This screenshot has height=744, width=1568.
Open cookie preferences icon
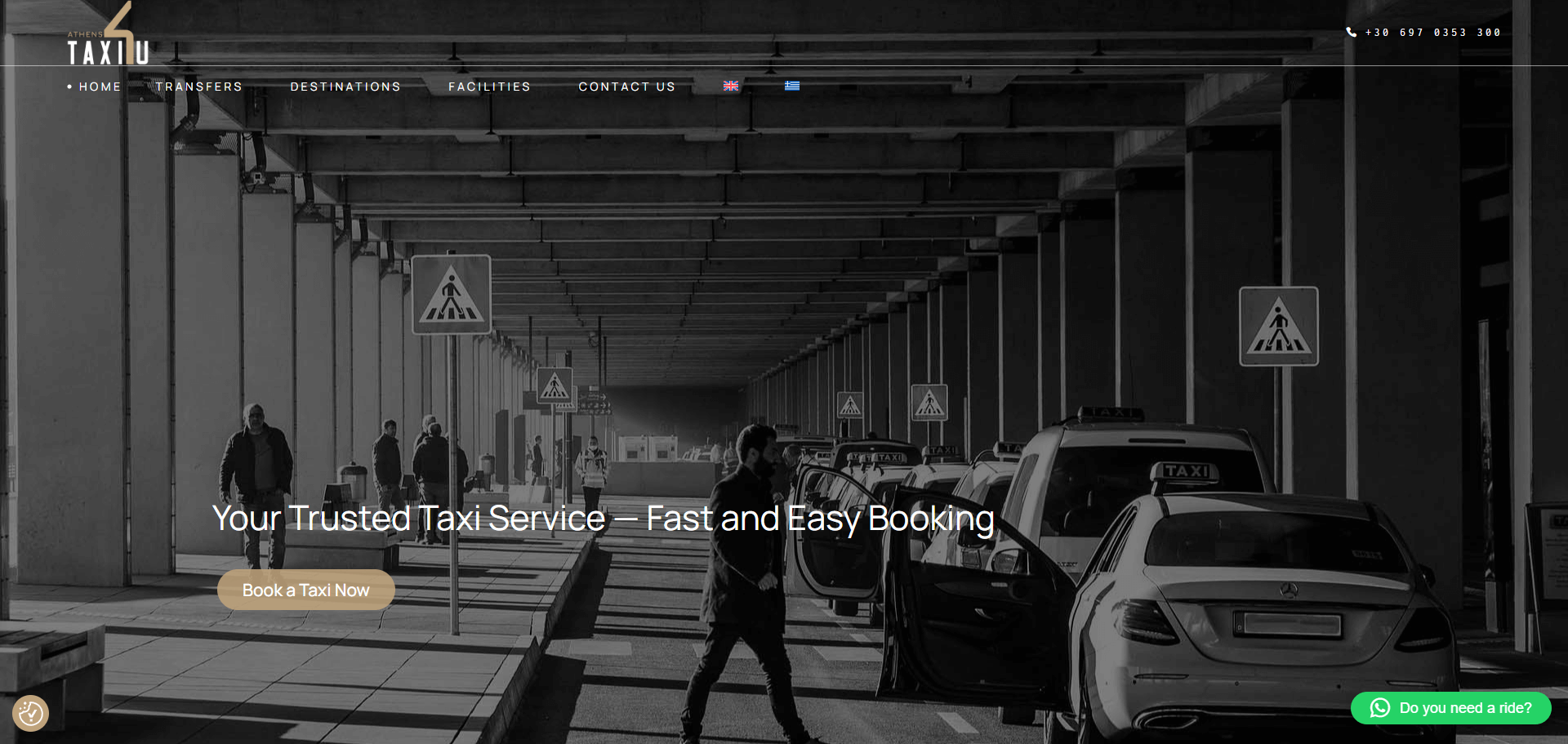point(31,713)
